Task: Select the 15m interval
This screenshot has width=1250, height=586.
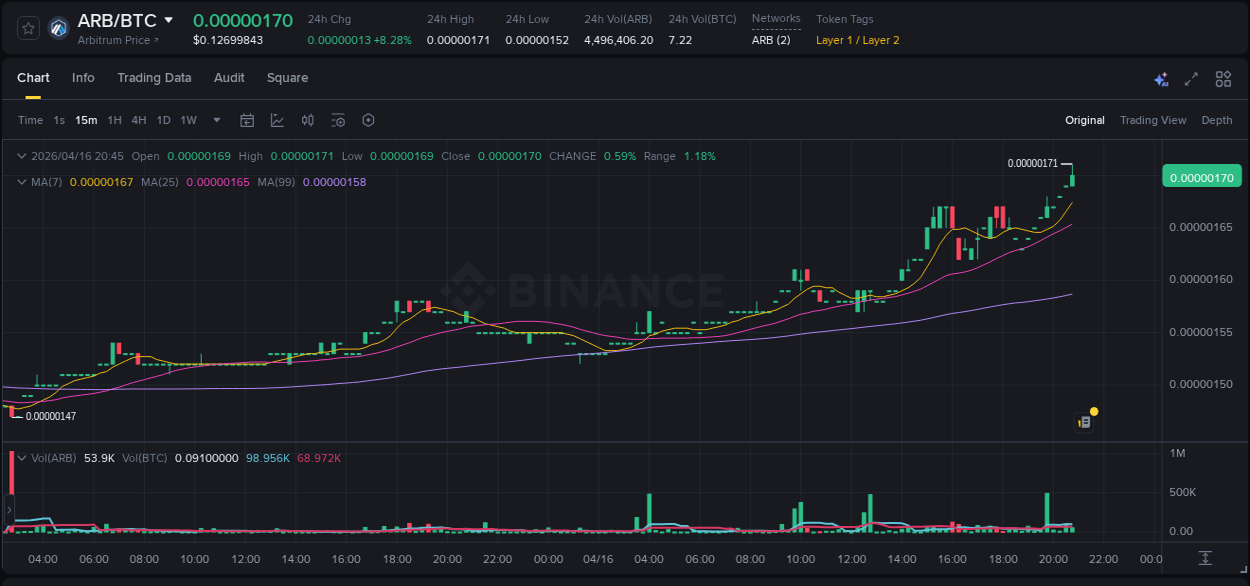Action: (86, 120)
